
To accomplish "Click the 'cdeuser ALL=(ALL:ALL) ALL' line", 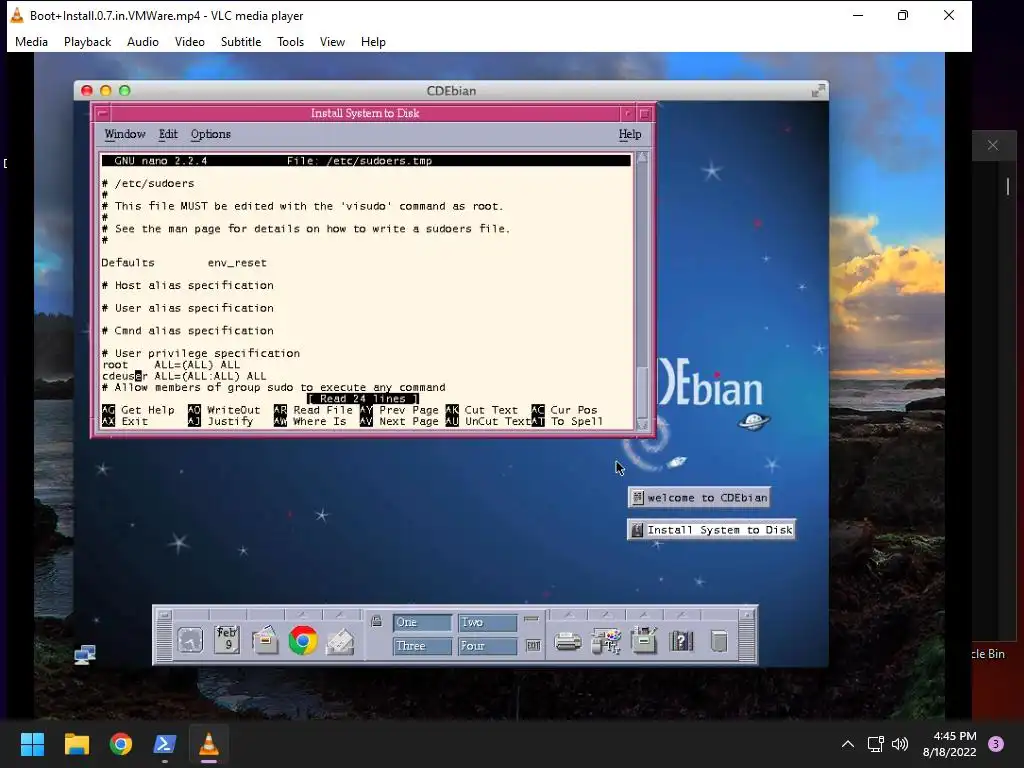I will point(184,376).
